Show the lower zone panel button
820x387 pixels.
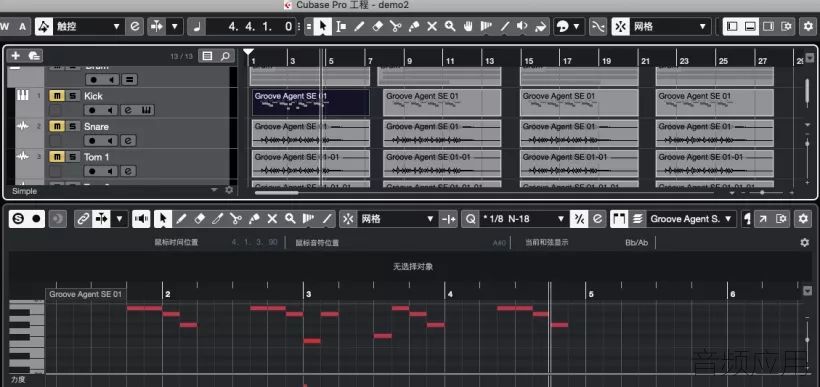[750, 26]
